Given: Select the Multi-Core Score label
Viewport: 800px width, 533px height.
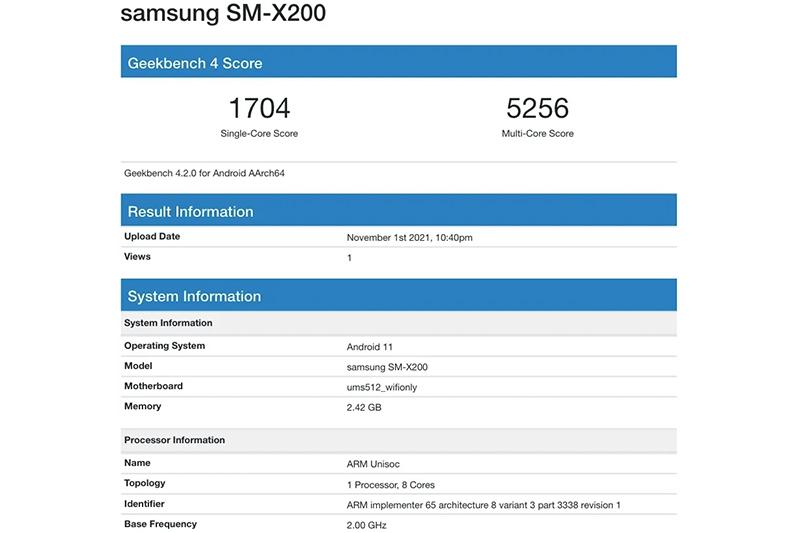Looking at the screenshot, I should point(537,133).
